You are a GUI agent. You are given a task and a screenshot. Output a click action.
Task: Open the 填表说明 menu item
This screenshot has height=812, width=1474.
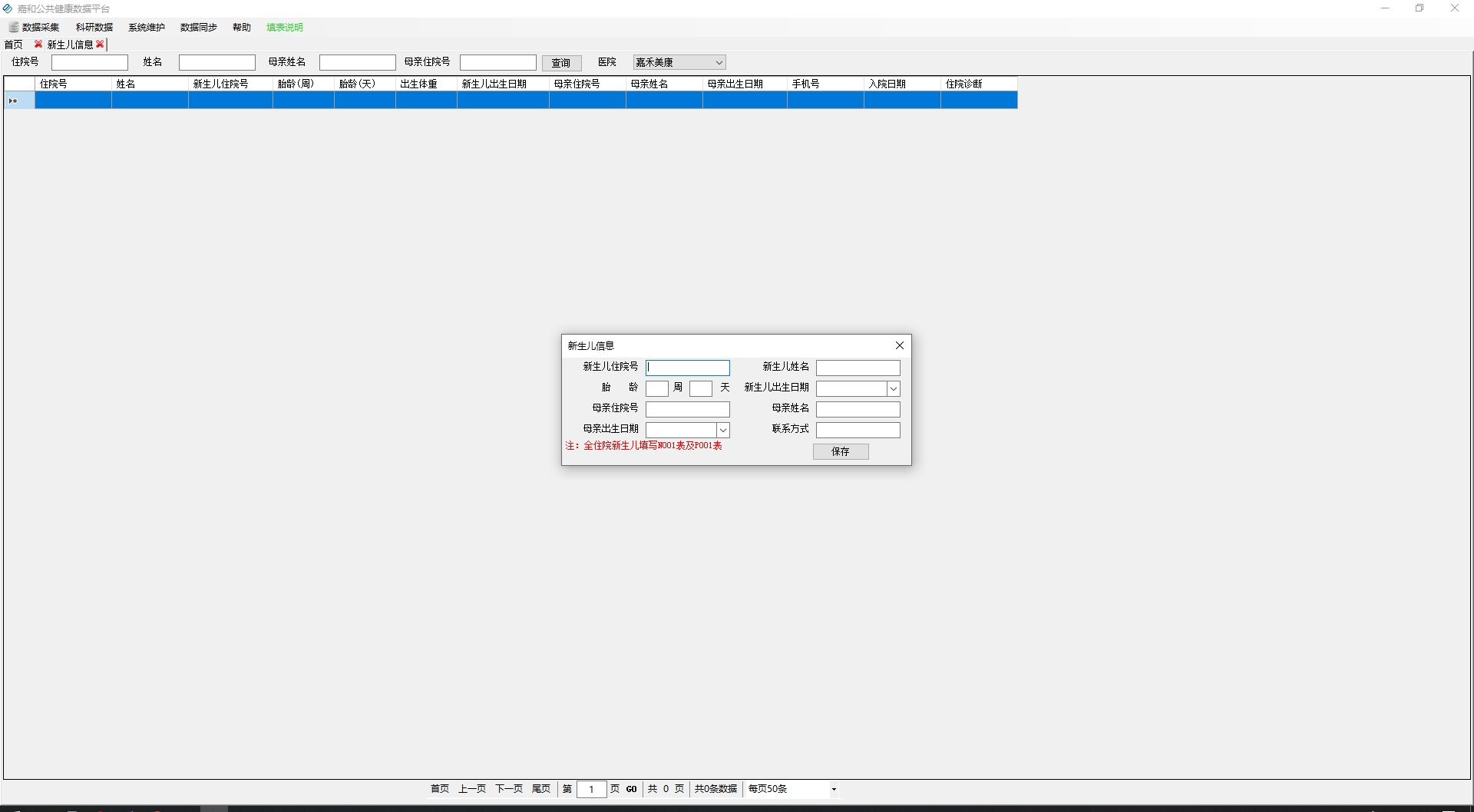(284, 28)
